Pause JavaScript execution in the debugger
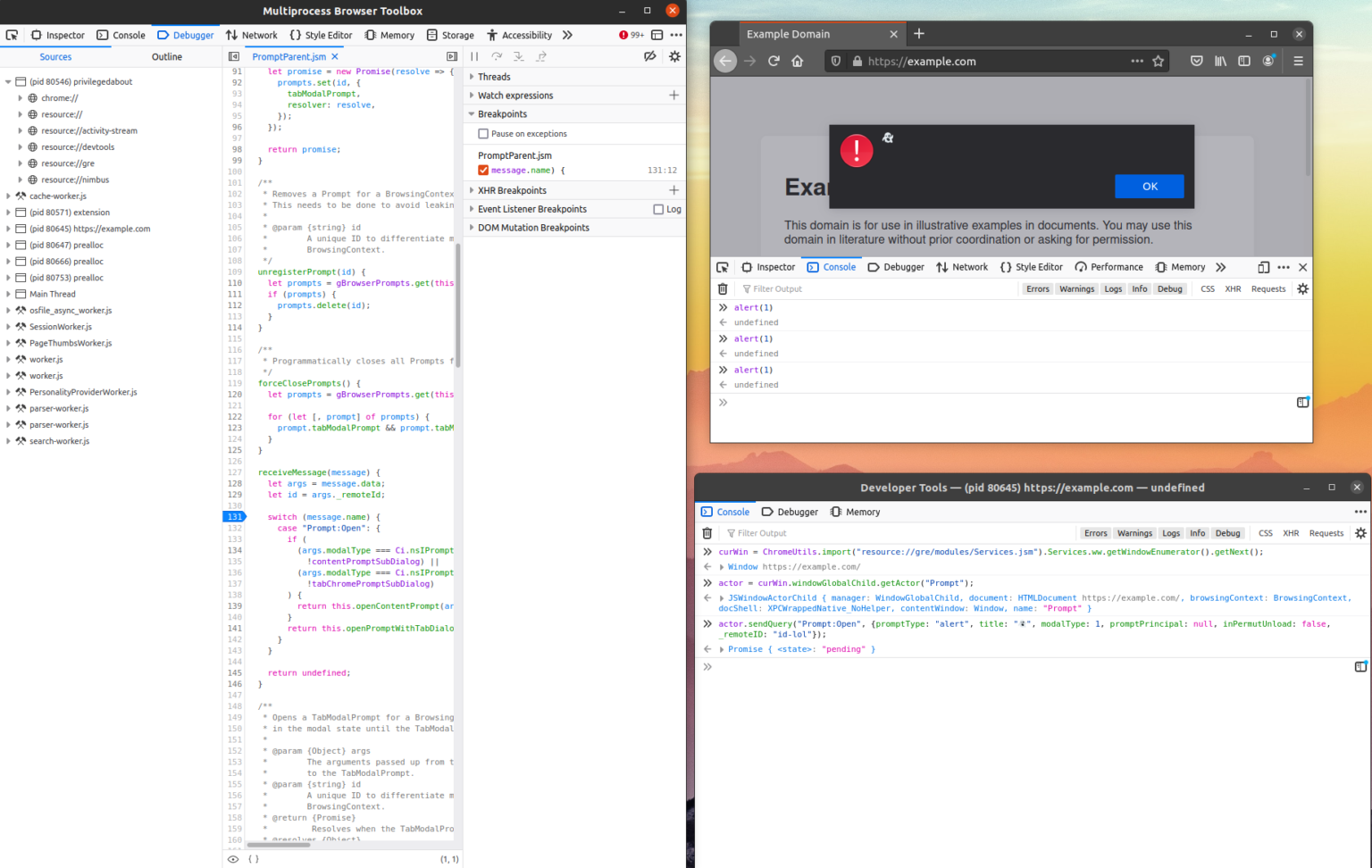The width and height of the screenshot is (1372, 868). (474, 55)
